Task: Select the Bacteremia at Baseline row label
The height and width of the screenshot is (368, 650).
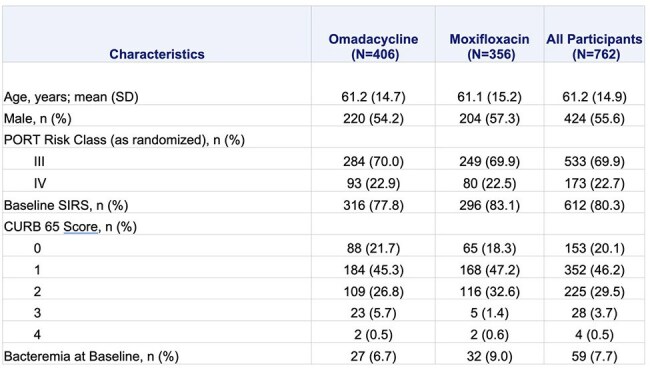Action: (91, 356)
